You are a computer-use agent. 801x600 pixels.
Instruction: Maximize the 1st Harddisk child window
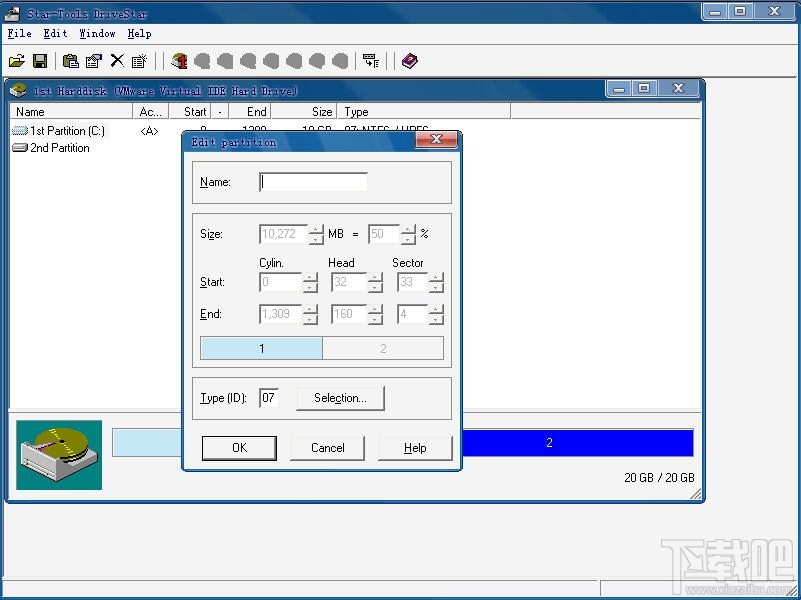coord(644,88)
